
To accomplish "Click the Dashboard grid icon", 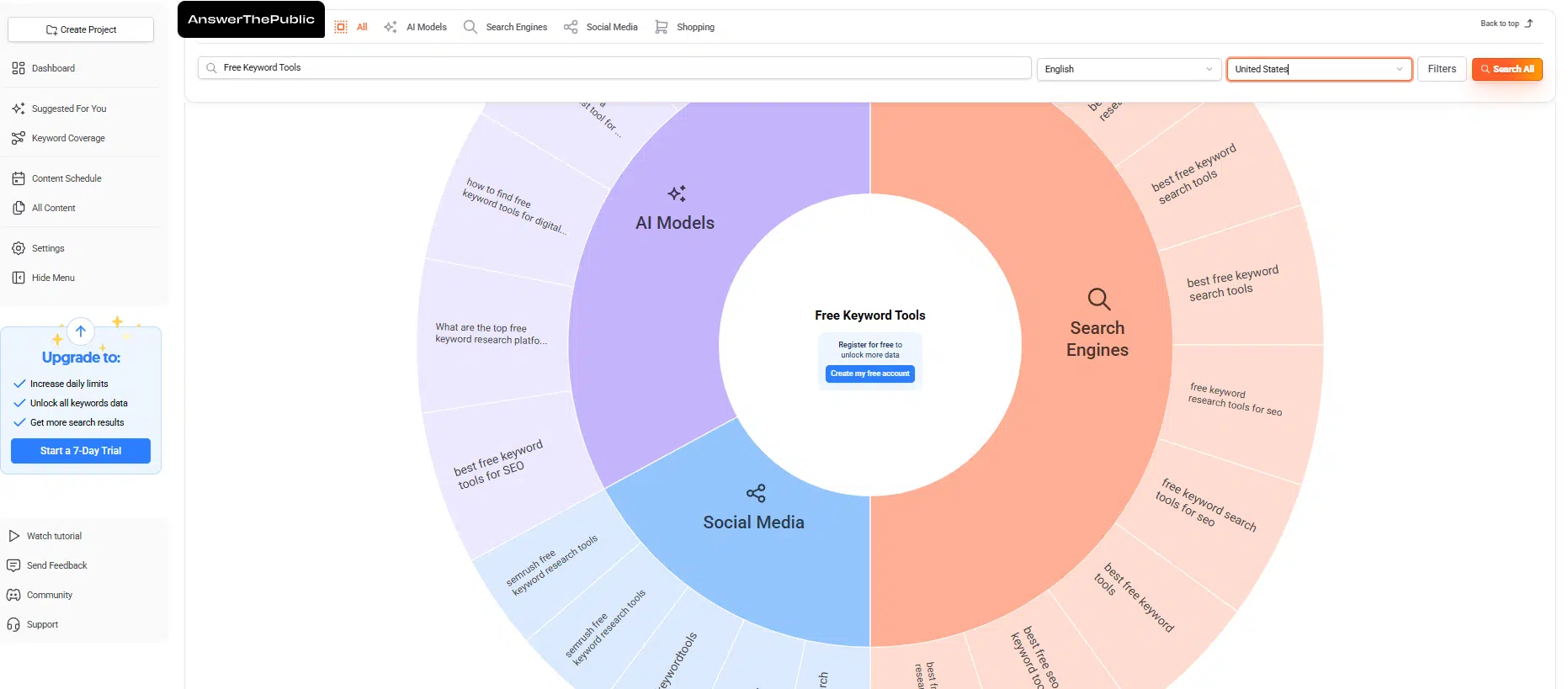I will tap(19, 68).
